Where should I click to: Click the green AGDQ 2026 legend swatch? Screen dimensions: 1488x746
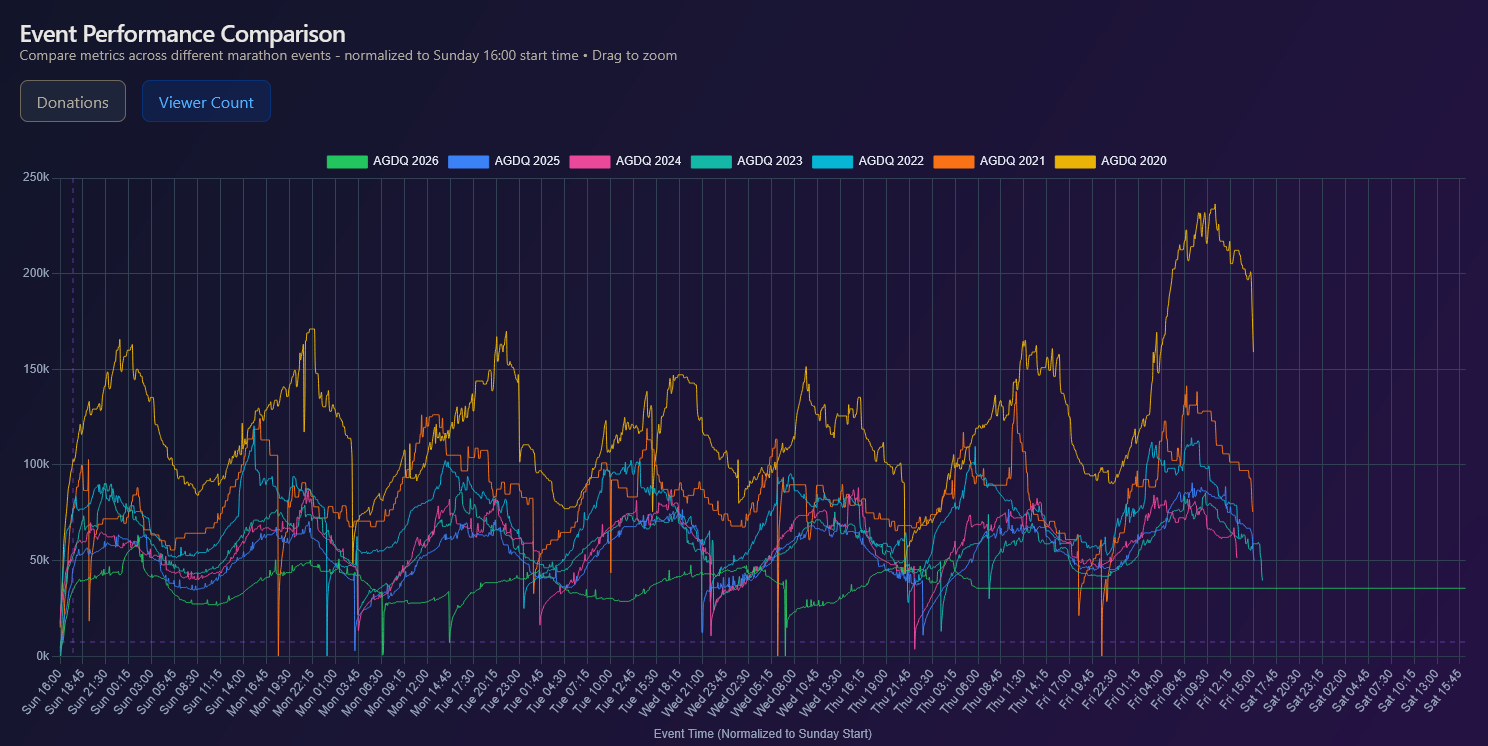pos(347,161)
